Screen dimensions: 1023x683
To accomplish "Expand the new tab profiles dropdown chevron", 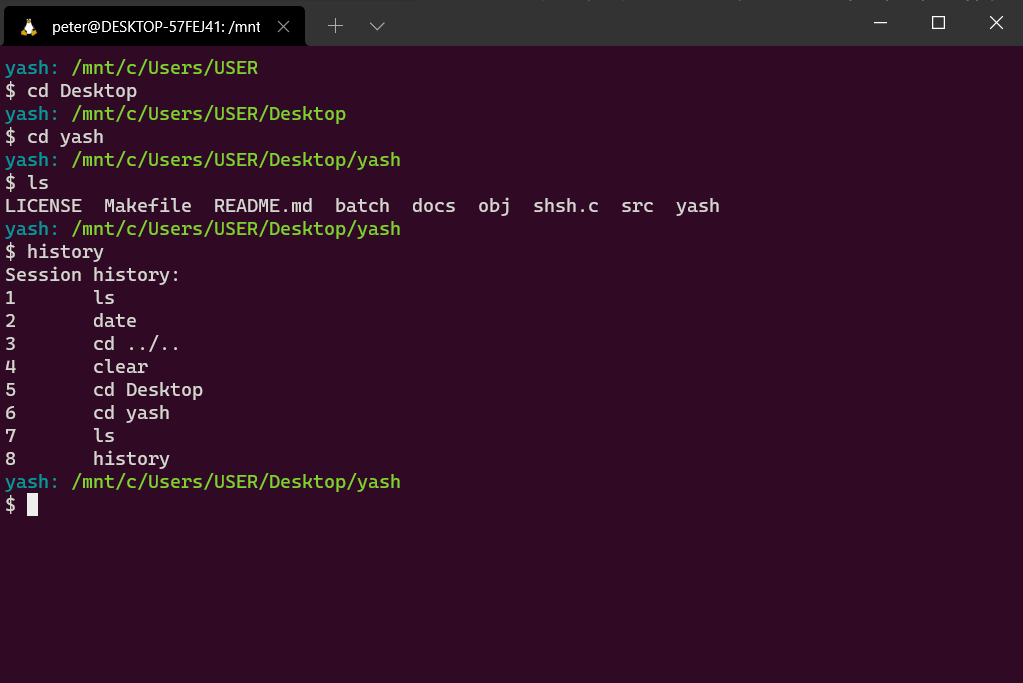I will point(377,26).
